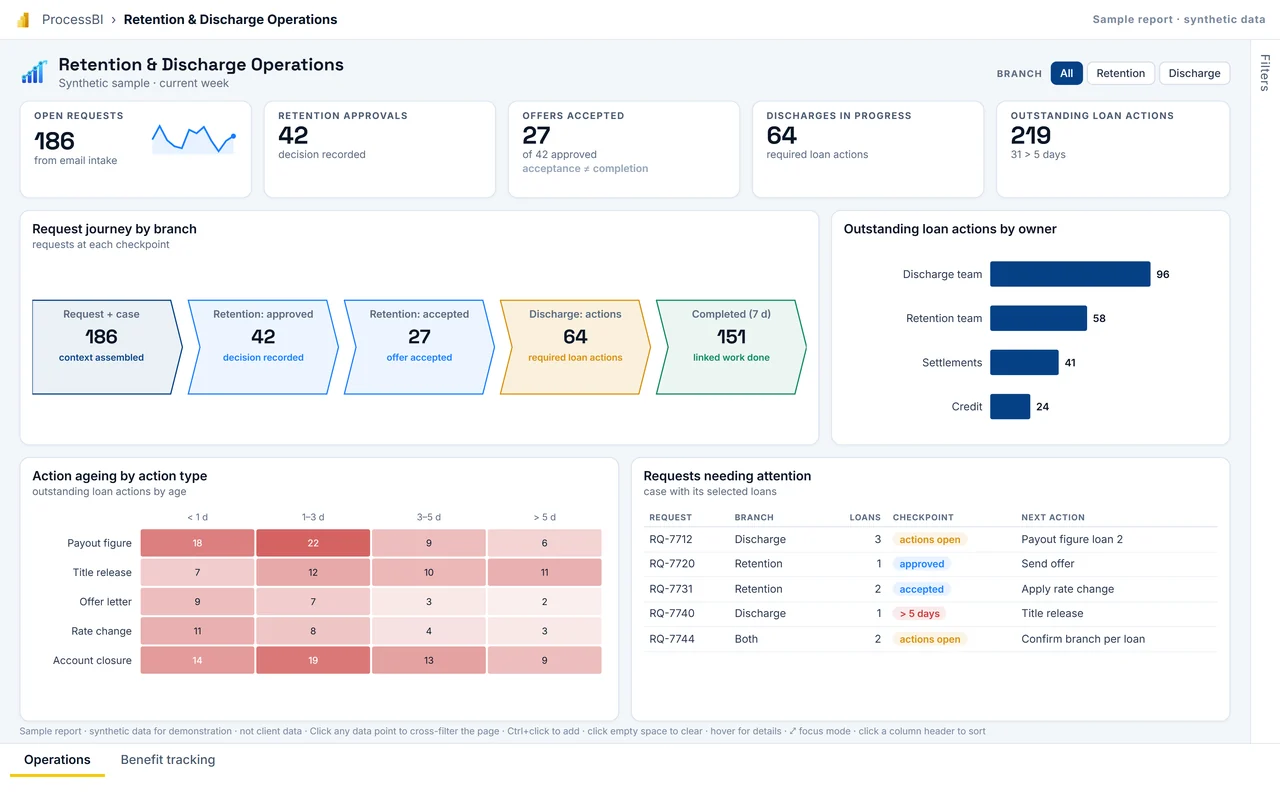This screenshot has width=1280, height=800.
Task: Select the Retention team bar
Action: tap(1038, 318)
